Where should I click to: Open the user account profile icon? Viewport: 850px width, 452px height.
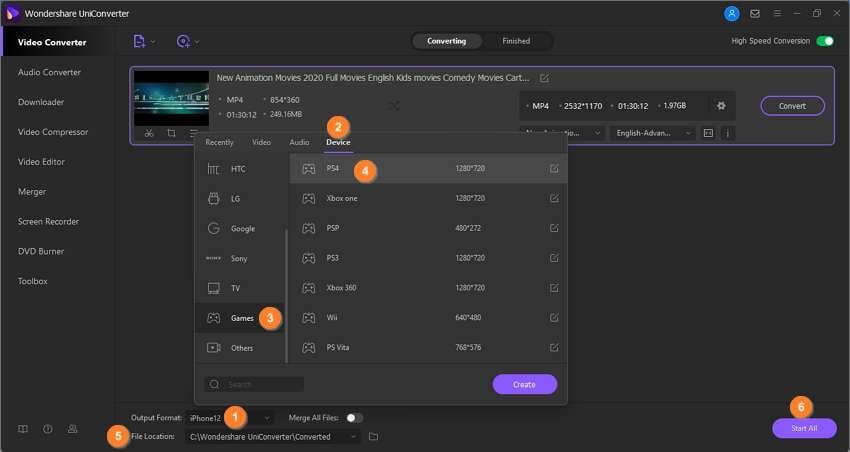[731, 14]
